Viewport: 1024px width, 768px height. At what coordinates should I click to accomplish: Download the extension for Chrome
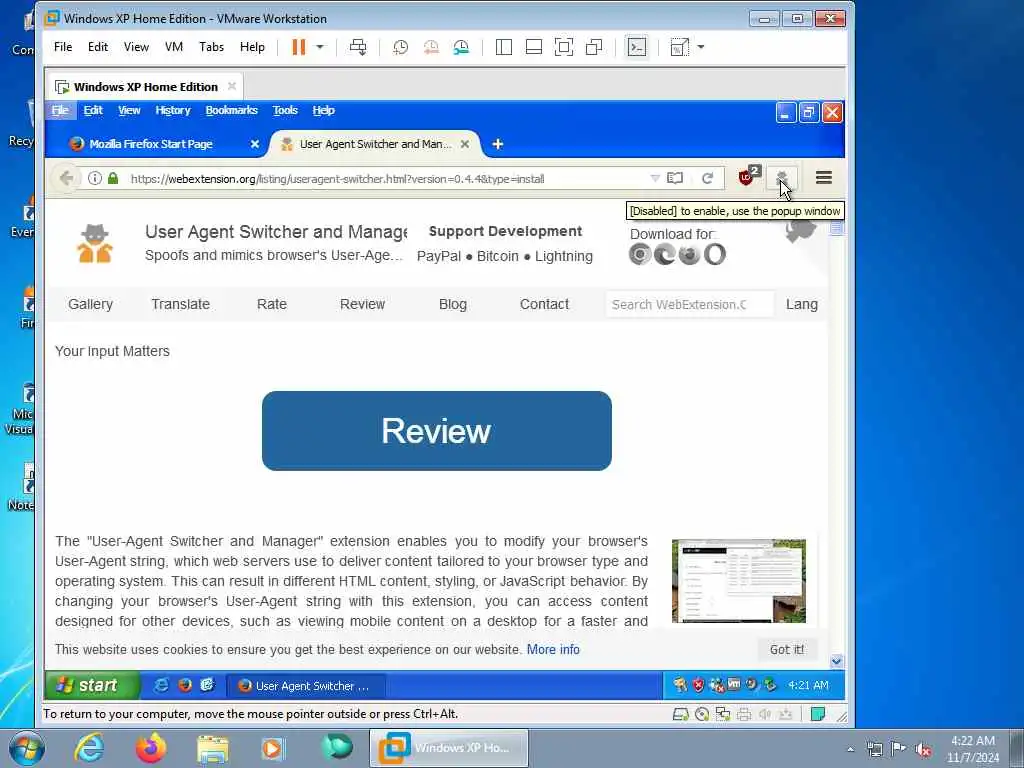pyautogui.click(x=641, y=254)
